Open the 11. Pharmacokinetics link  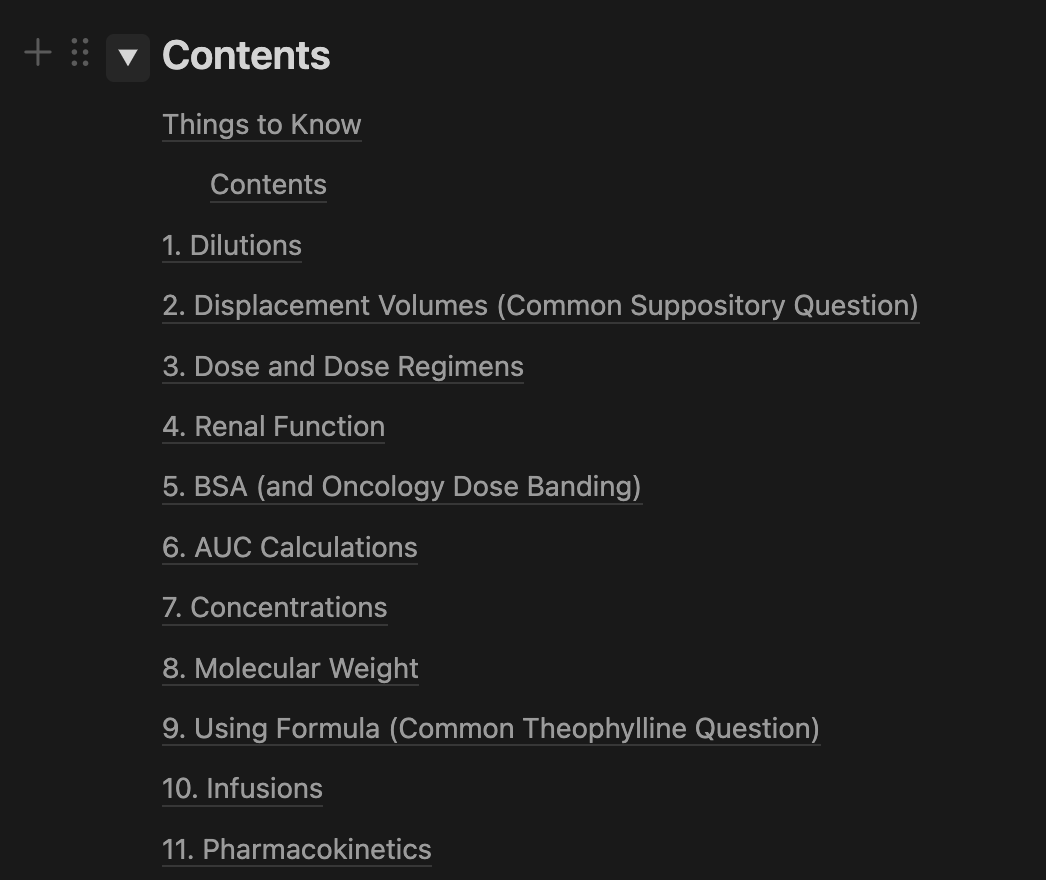tap(297, 849)
